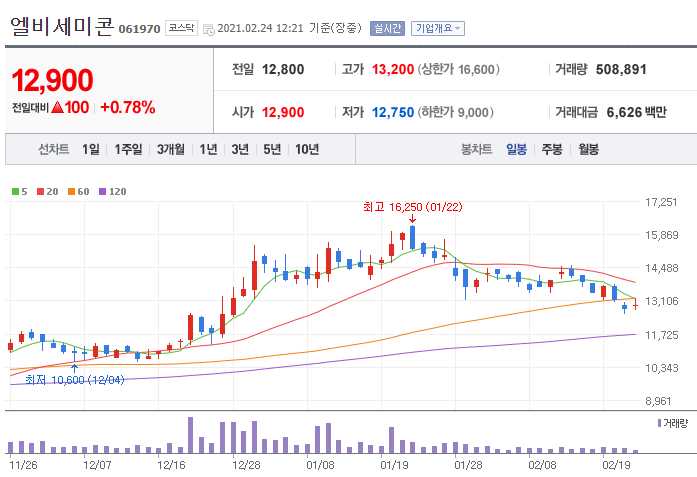The width and height of the screenshot is (697, 477).
Task: Click stock code 061970
Action: pyautogui.click(x=140, y=29)
